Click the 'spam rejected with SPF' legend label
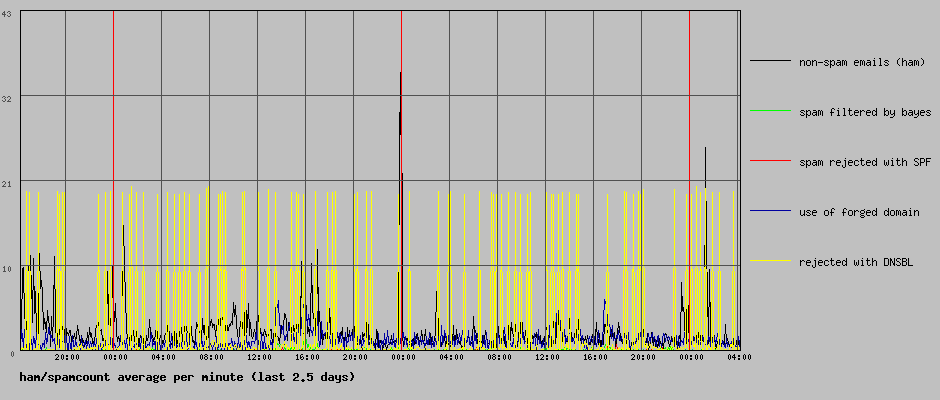The image size is (940, 400). point(865,163)
